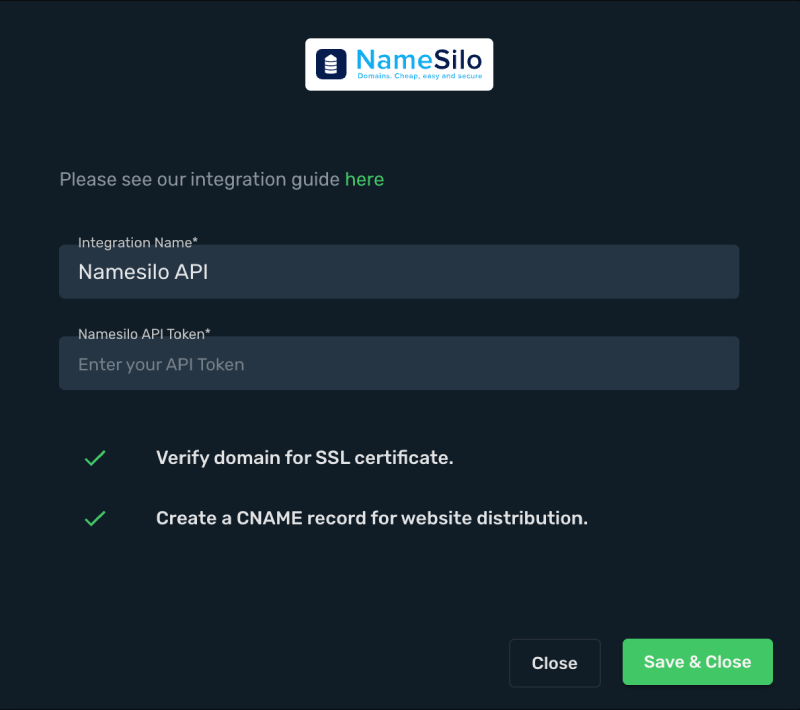This screenshot has width=800, height=710.
Task: Click the asterisk after Namesilo API Token label
Action: point(207,334)
